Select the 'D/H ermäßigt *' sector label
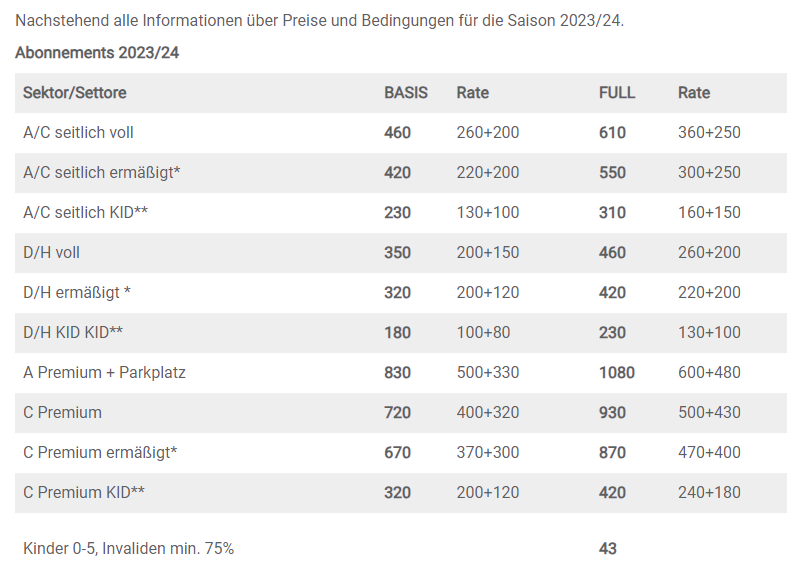 tap(77, 293)
